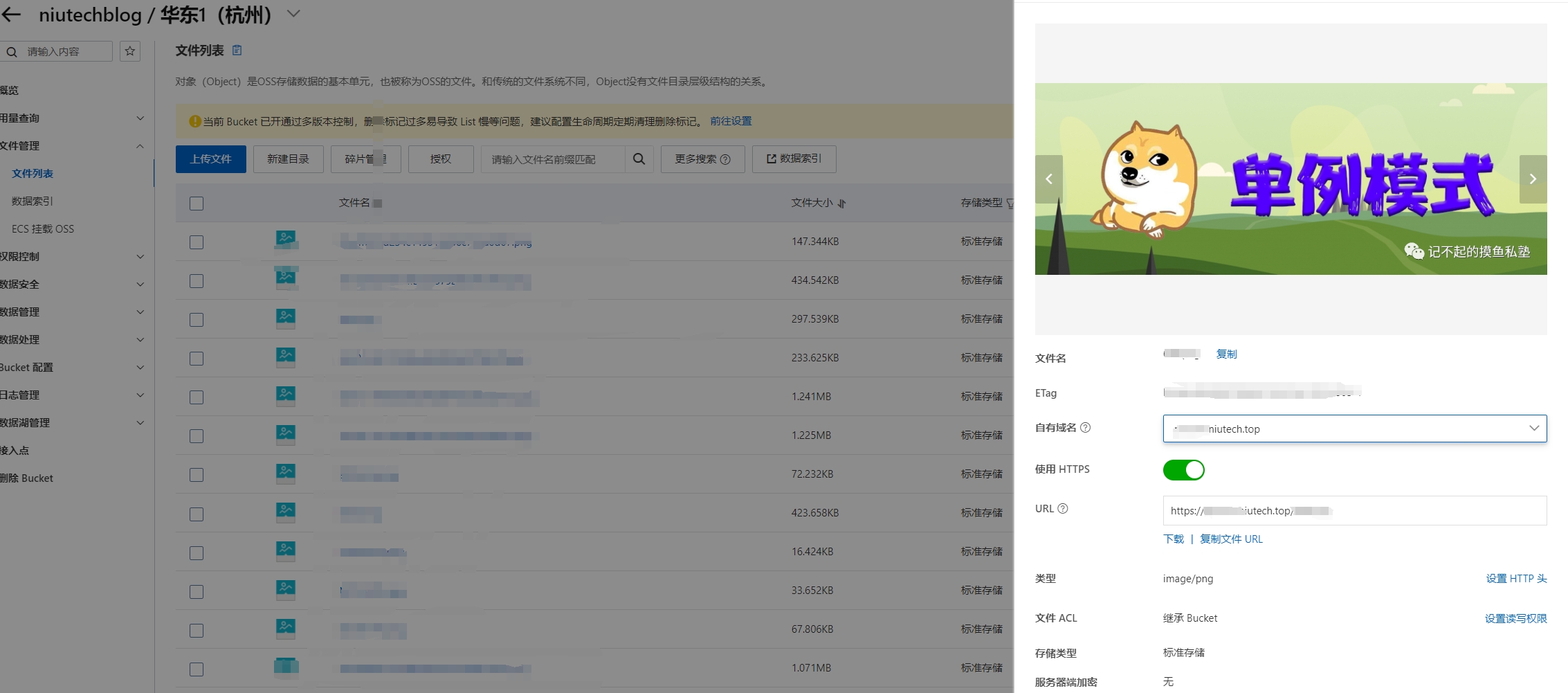Screen dimensions: 1568x693
Task: Click the 前往设置 link in the warning
Action: (731, 121)
